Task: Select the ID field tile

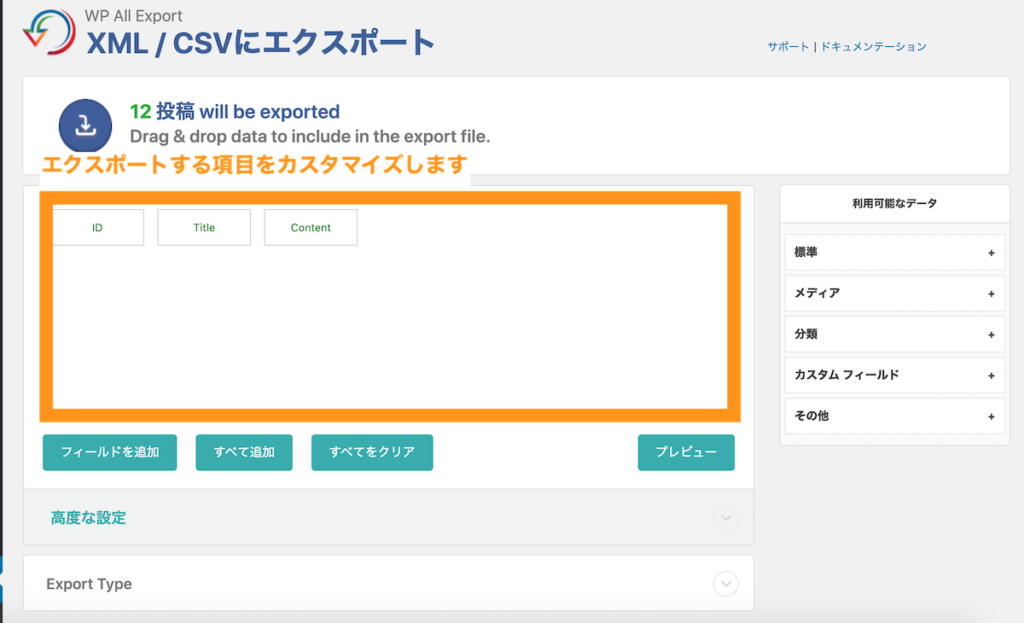Action: (97, 227)
